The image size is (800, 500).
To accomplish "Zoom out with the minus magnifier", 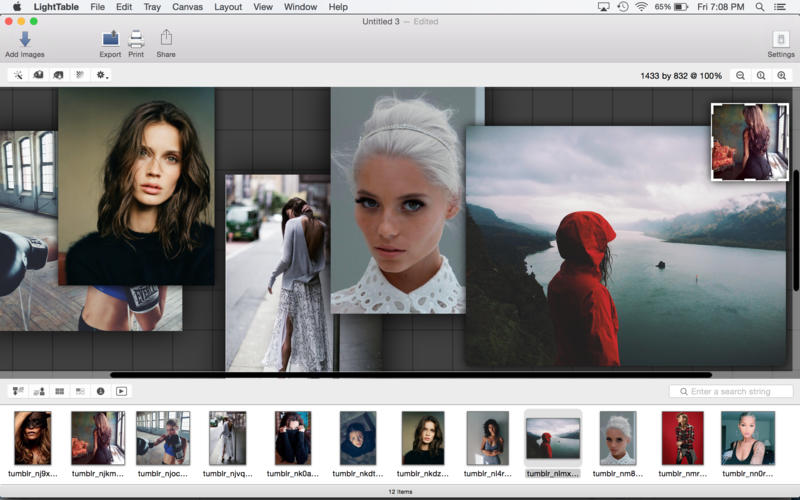I will (x=741, y=76).
